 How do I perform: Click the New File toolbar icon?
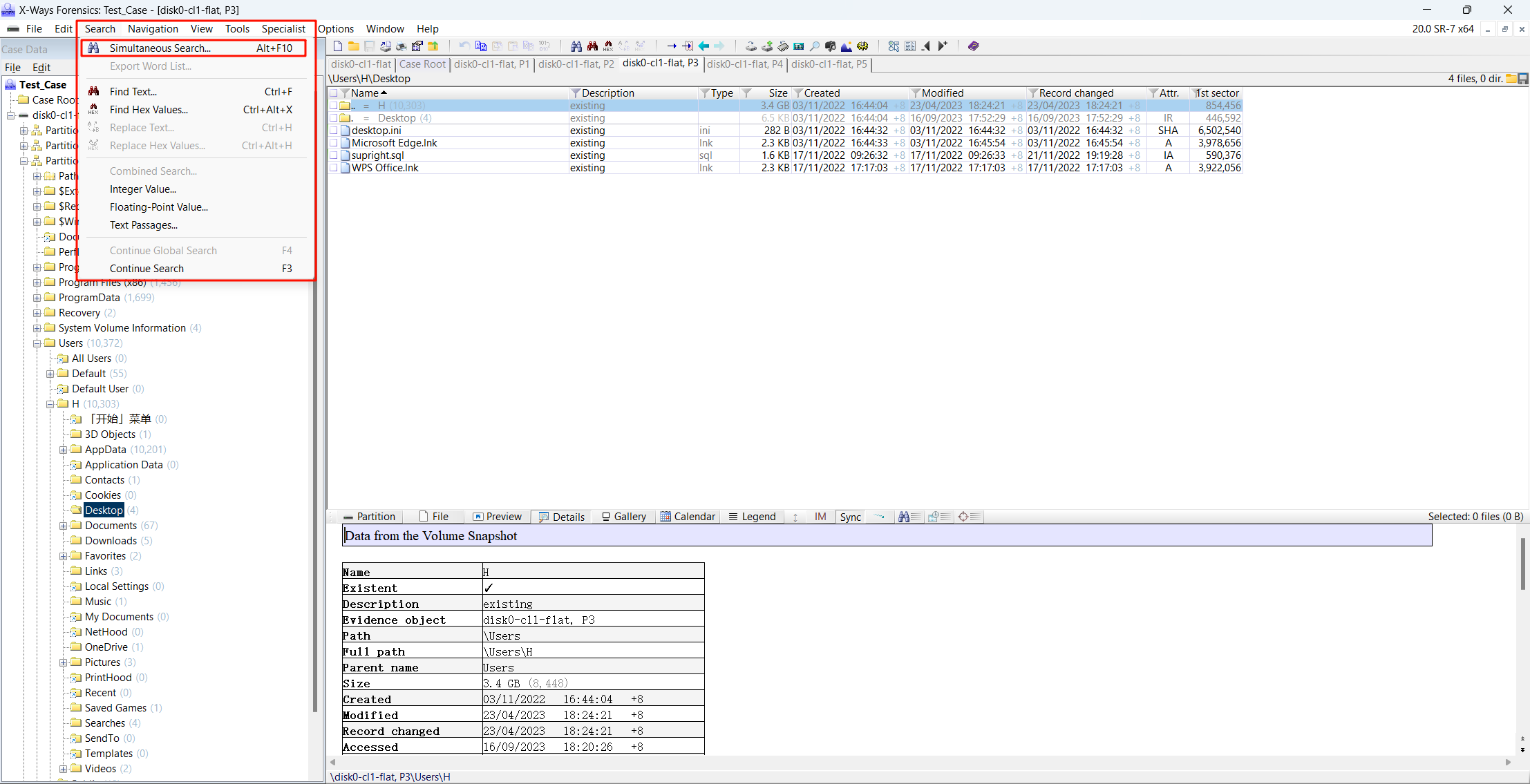click(338, 46)
